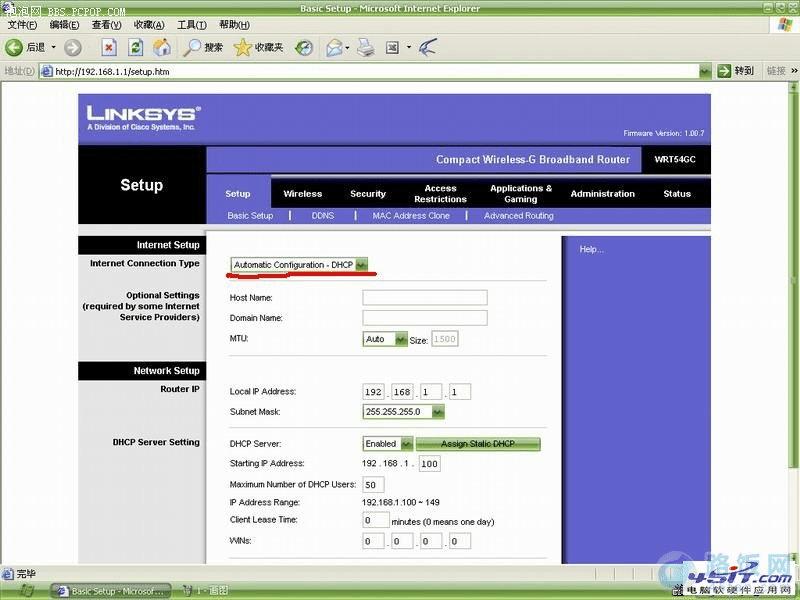Open the MTU Auto dropdown

[401, 339]
